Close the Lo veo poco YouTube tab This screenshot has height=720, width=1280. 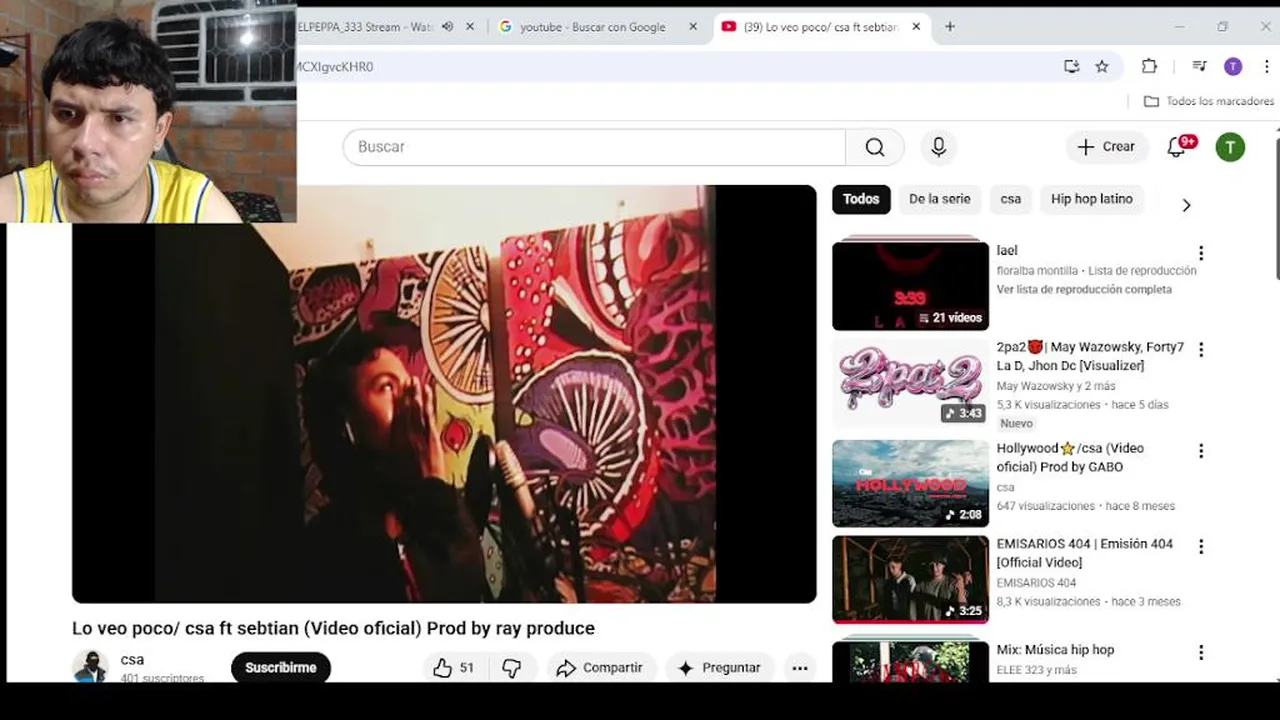(916, 27)
